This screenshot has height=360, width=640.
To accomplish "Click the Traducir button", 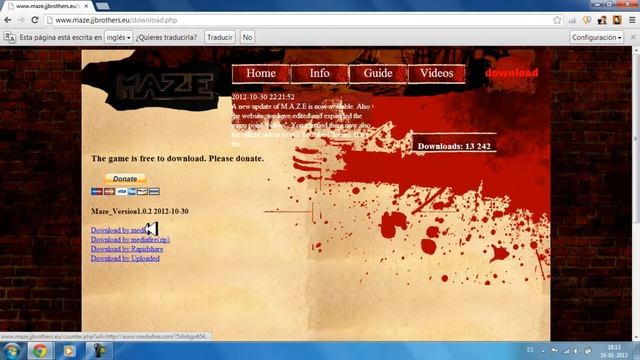I will click(220, 37).
